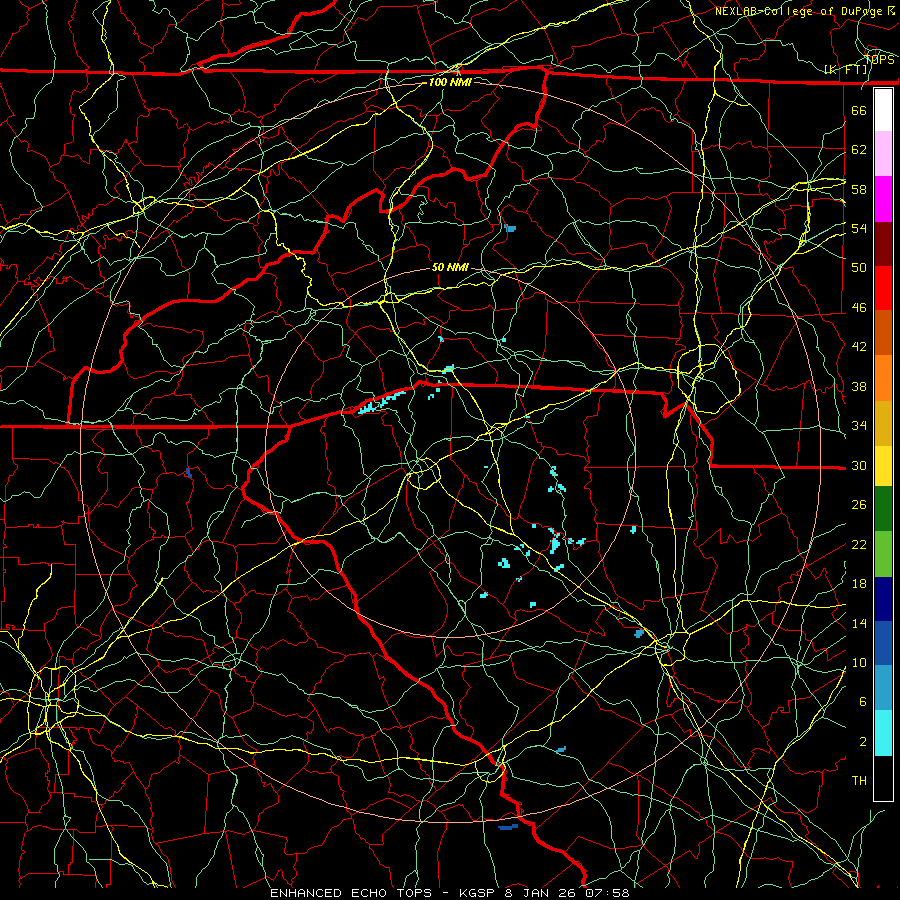Click the '100 NMI' range ring label
The width and height of the screenshot is (900, 900).
click(x=450, y=82)
